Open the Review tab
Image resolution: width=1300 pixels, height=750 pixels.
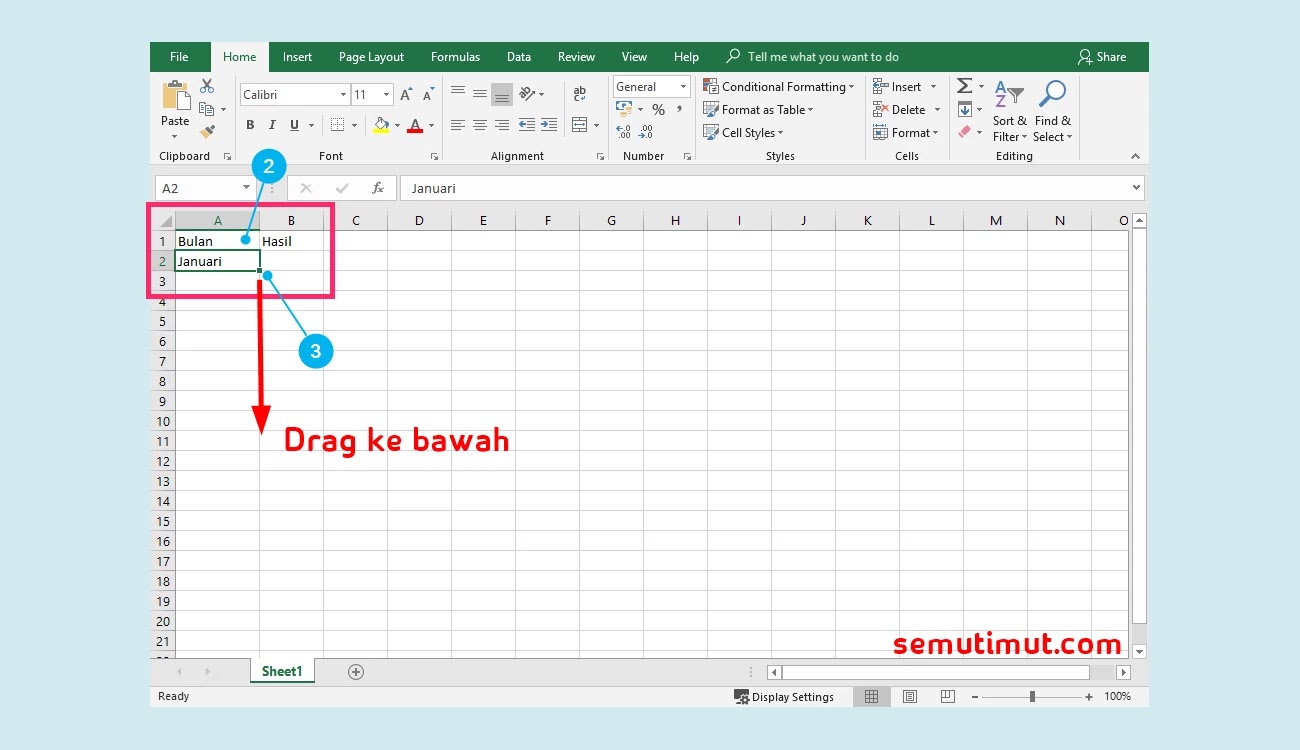(x=576, y=57)
